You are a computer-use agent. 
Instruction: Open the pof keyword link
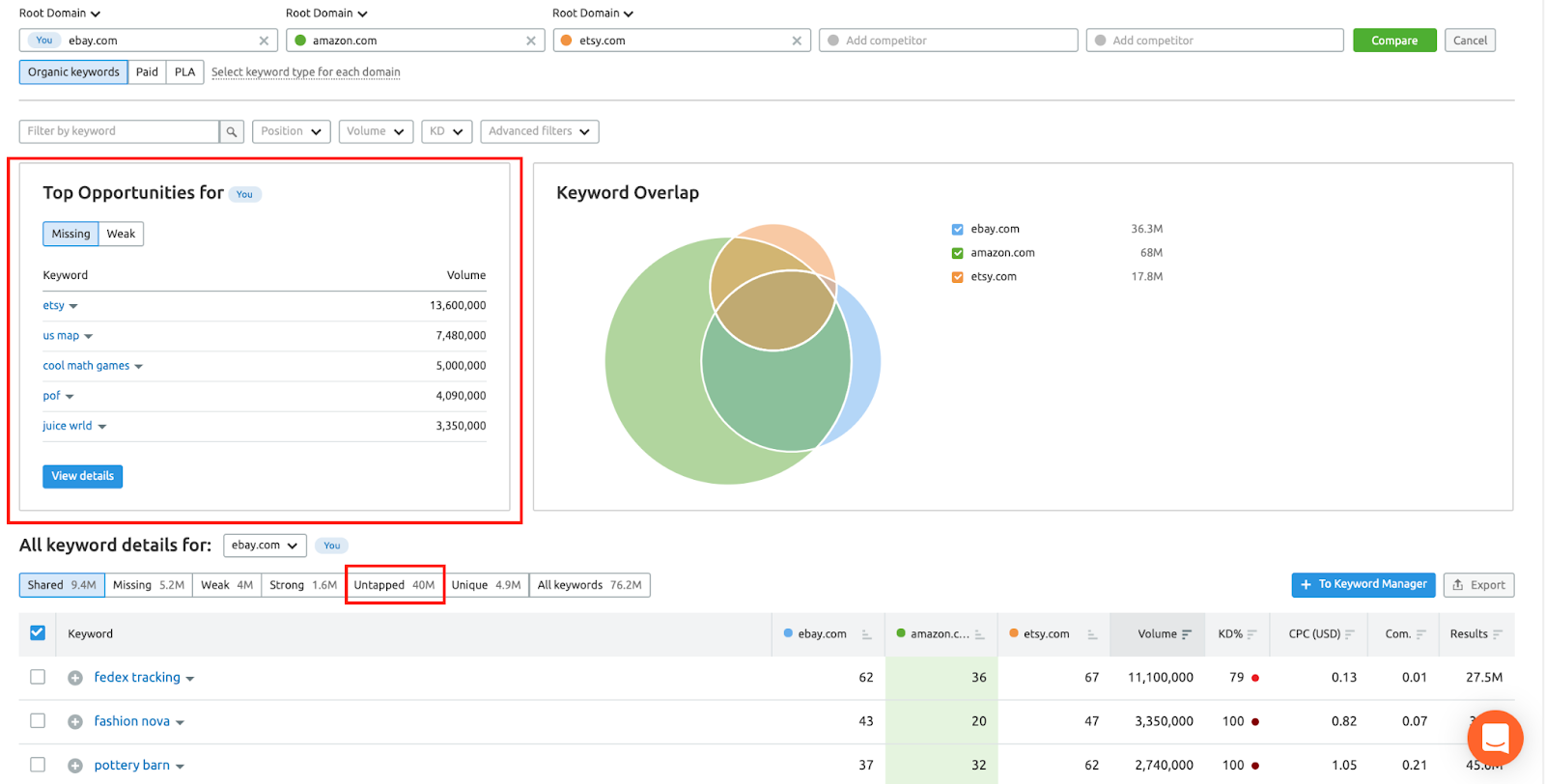pyautogui.click(x=51, y=396)
